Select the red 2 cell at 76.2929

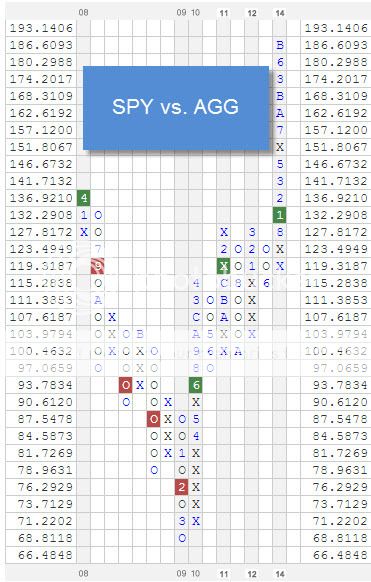182,487
